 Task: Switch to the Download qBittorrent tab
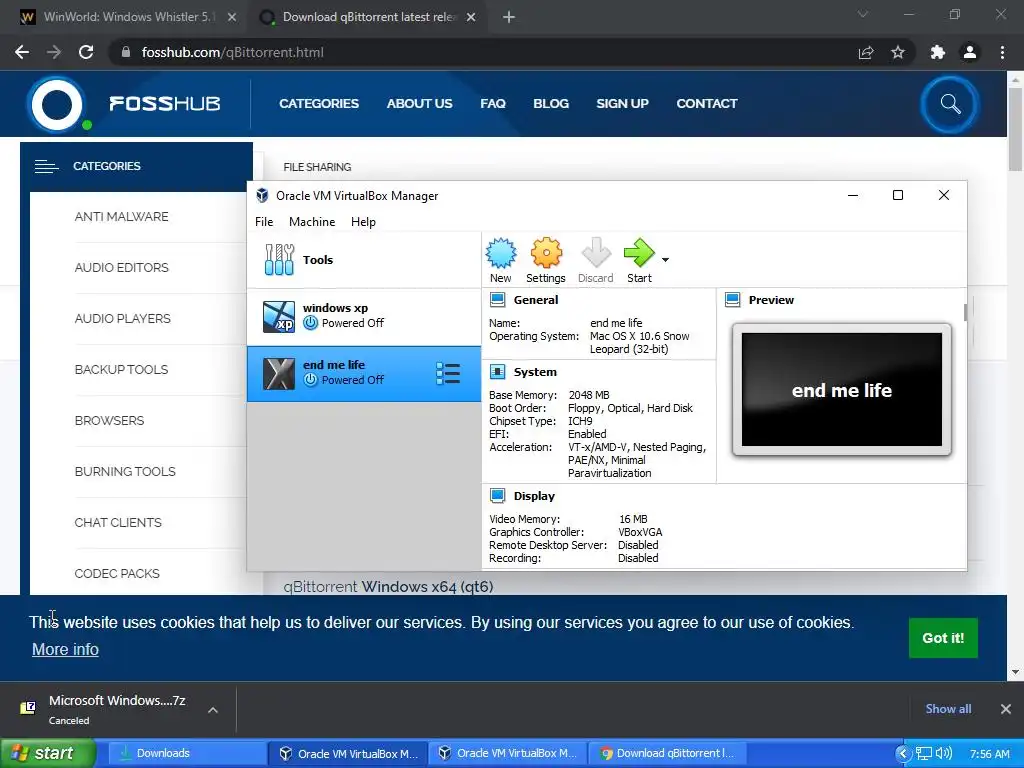369,17
